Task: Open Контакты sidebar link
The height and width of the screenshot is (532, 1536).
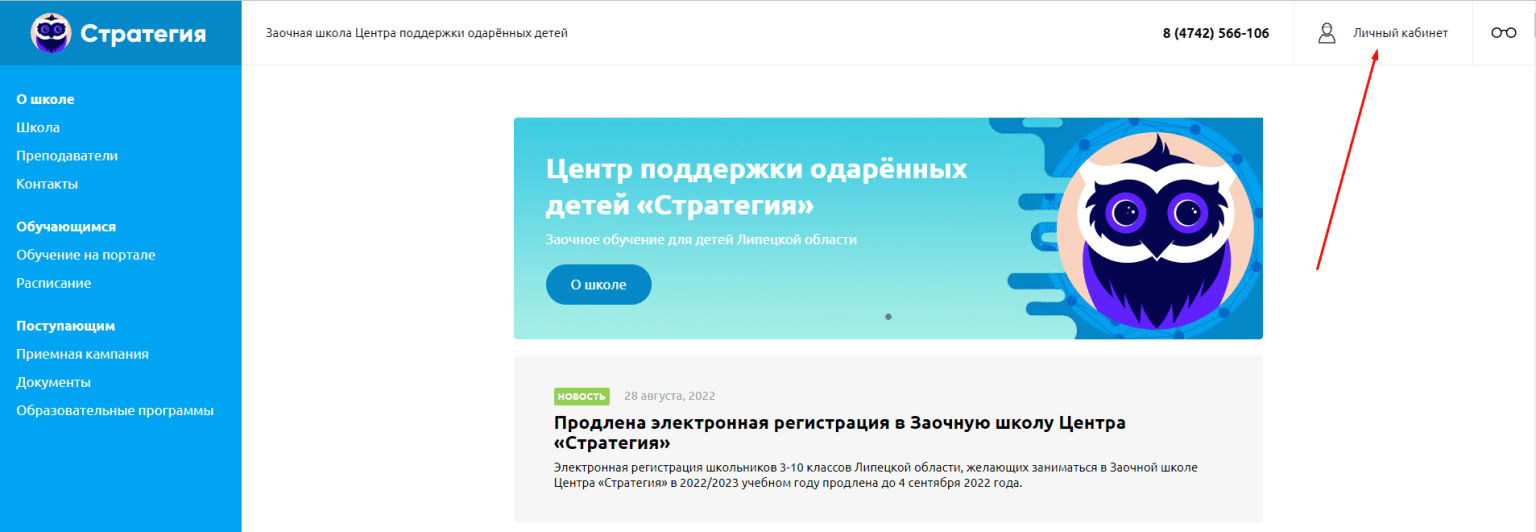Action: coord(47,184)
